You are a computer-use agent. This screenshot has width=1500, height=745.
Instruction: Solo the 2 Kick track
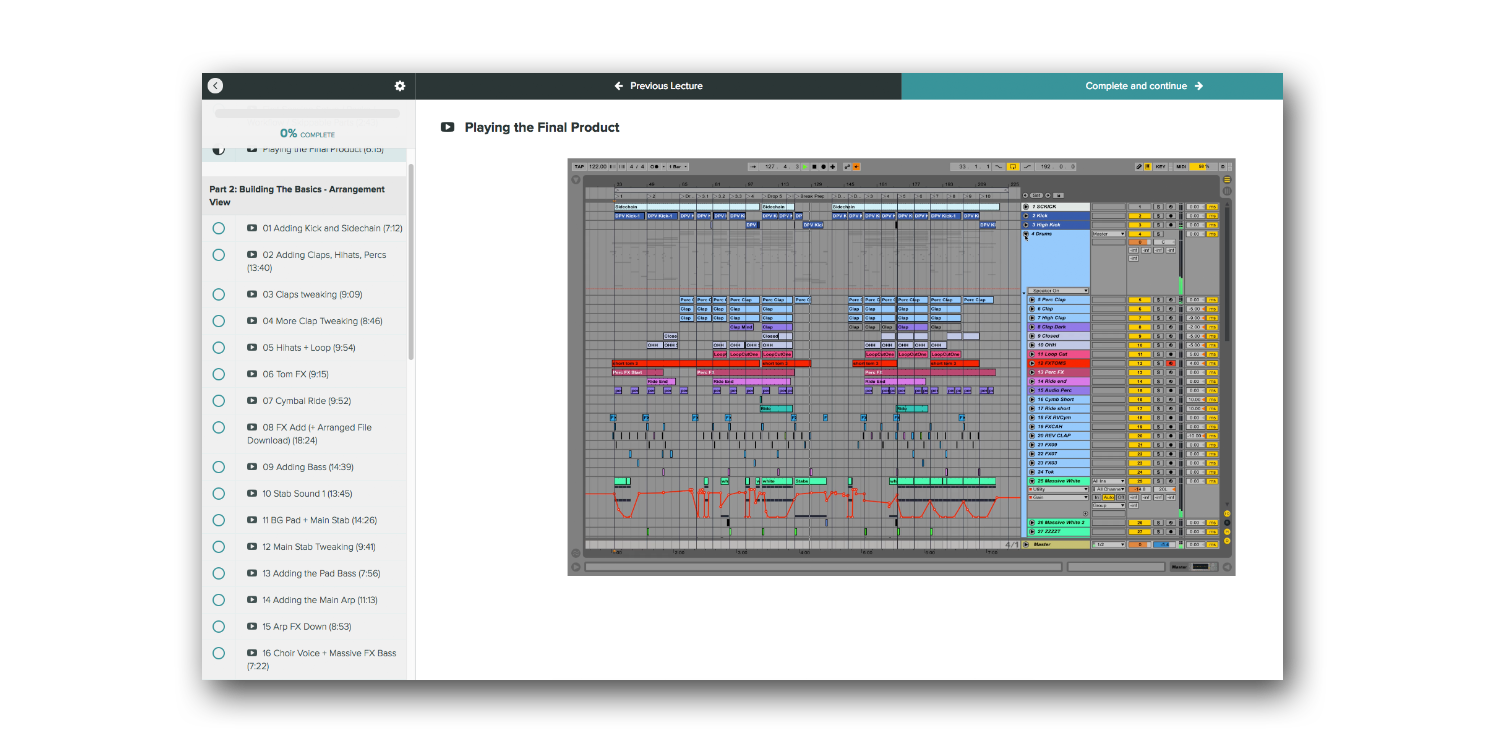click(x=1158, y=216)
